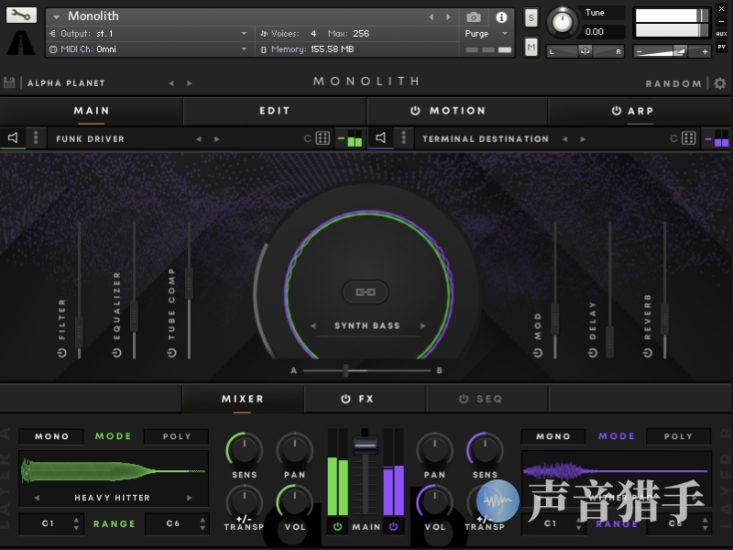Toggle the Tube Comp power button

(172, 353)
